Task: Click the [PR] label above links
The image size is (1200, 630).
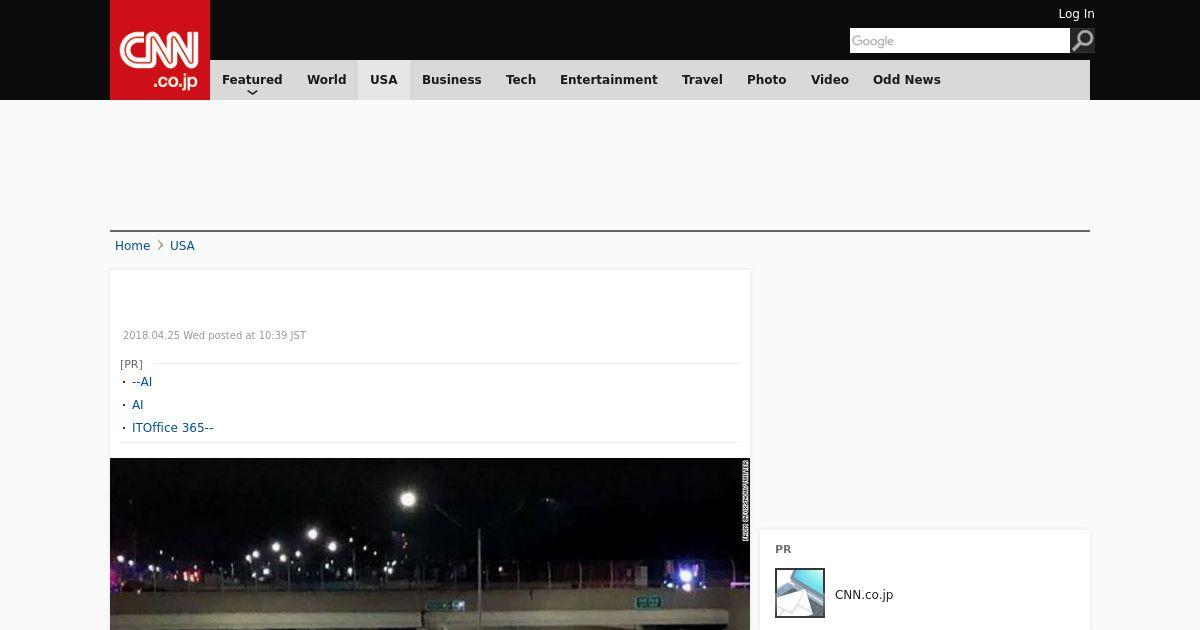Action: (x=131, y=364)
